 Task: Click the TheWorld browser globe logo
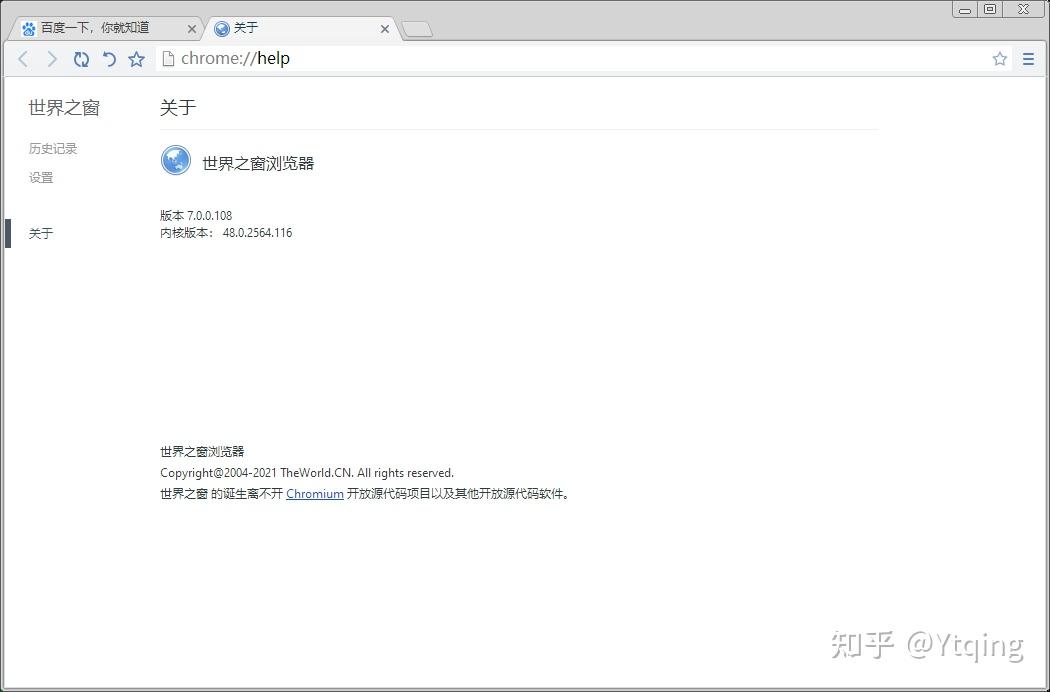point(175,161)
